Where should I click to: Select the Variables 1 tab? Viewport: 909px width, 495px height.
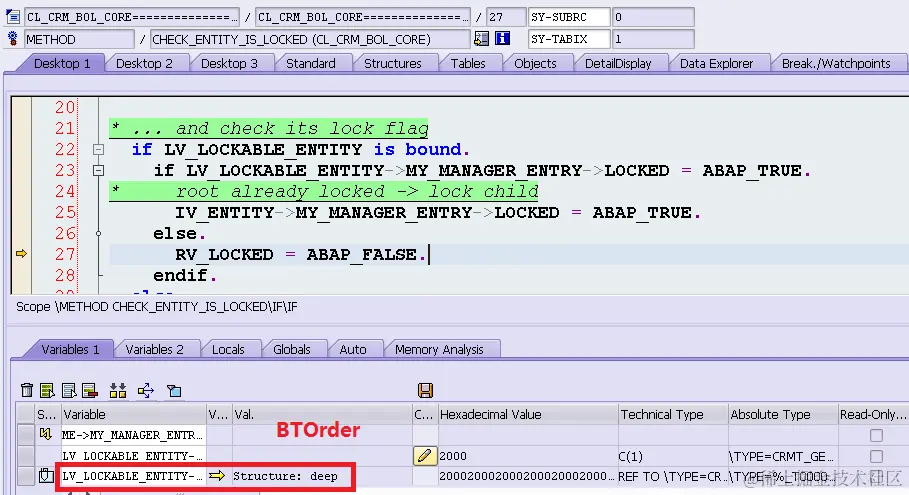point(70,350)
